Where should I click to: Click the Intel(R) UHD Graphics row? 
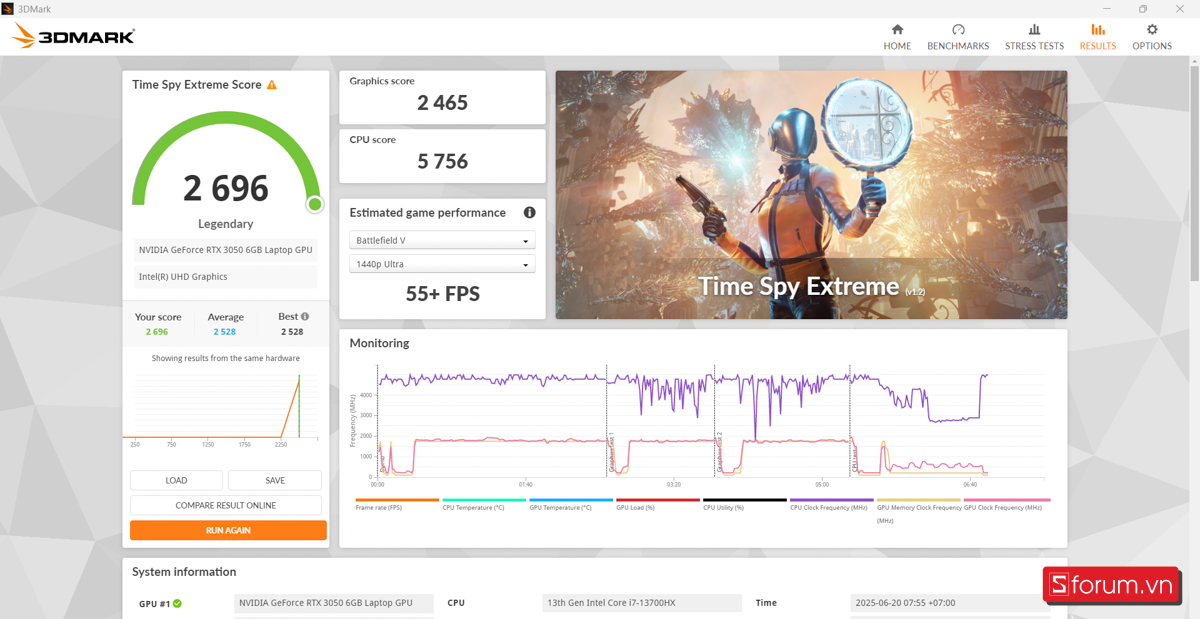[226, 277]
